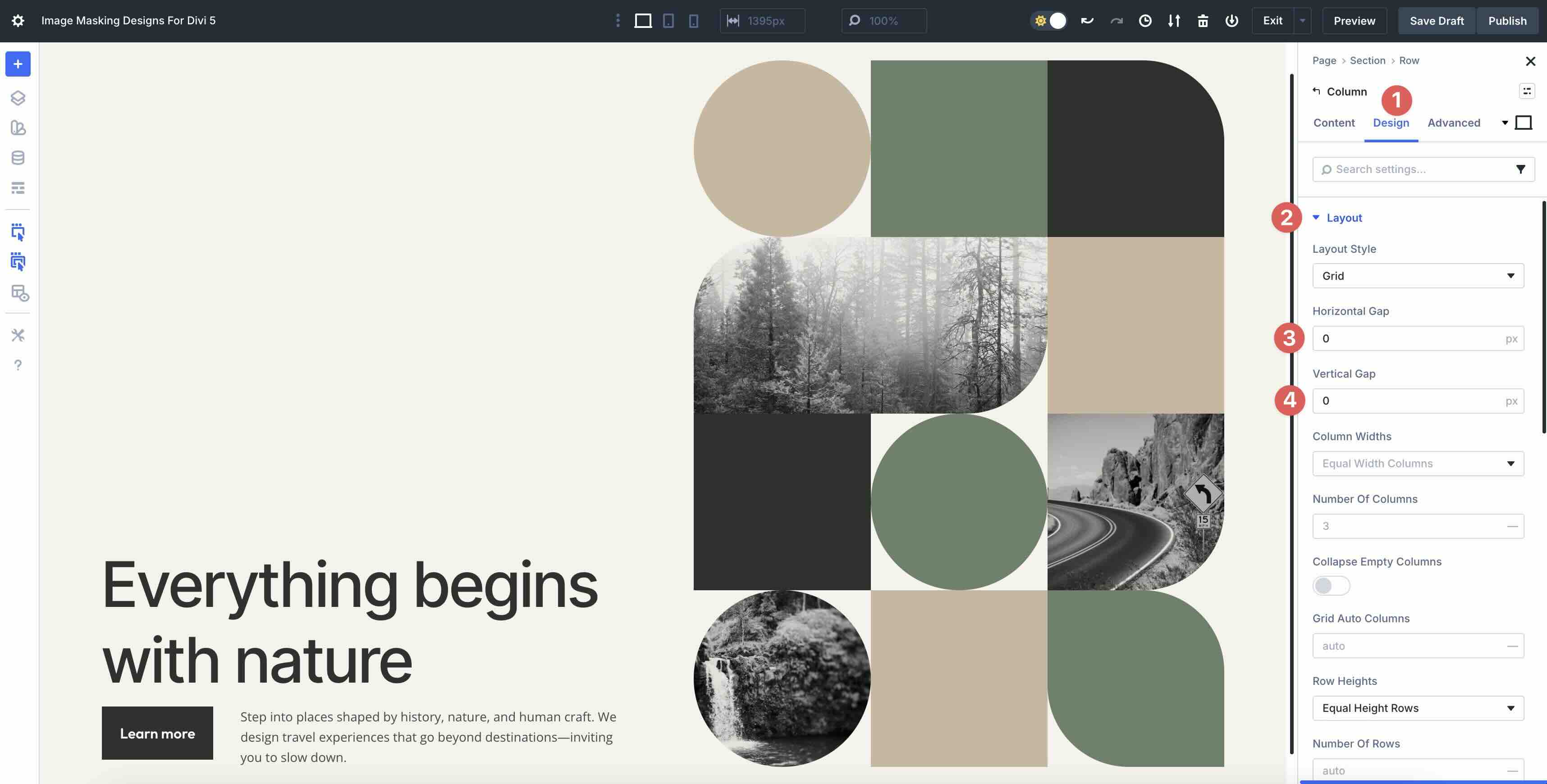Open the Advanced tab
Screen dimensions: 1547x784
click(1453, 123)
